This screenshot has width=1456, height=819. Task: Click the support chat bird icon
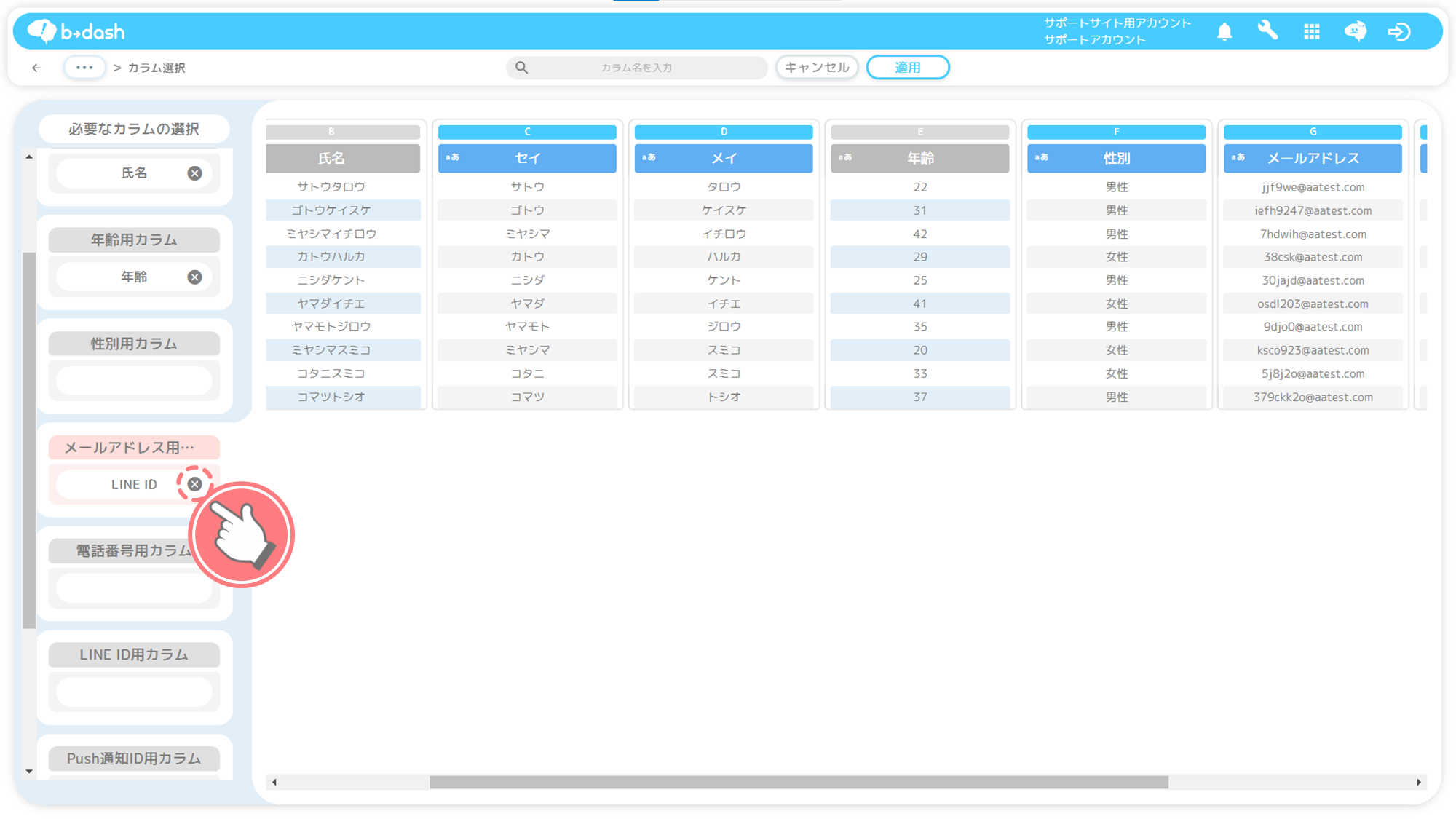pyautogui.click(x=1355, y=31)
